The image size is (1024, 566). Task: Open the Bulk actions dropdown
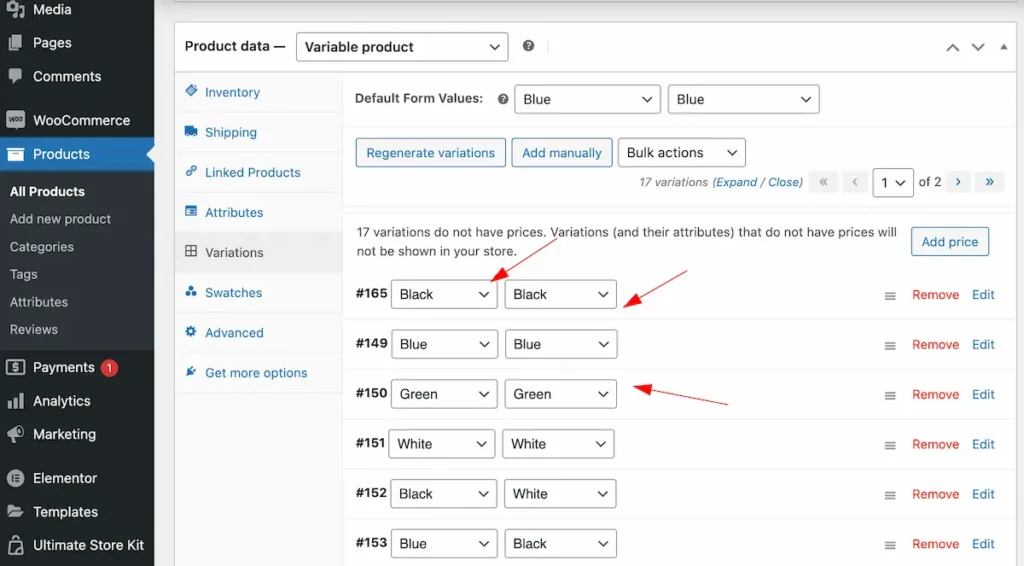point(681,152)
